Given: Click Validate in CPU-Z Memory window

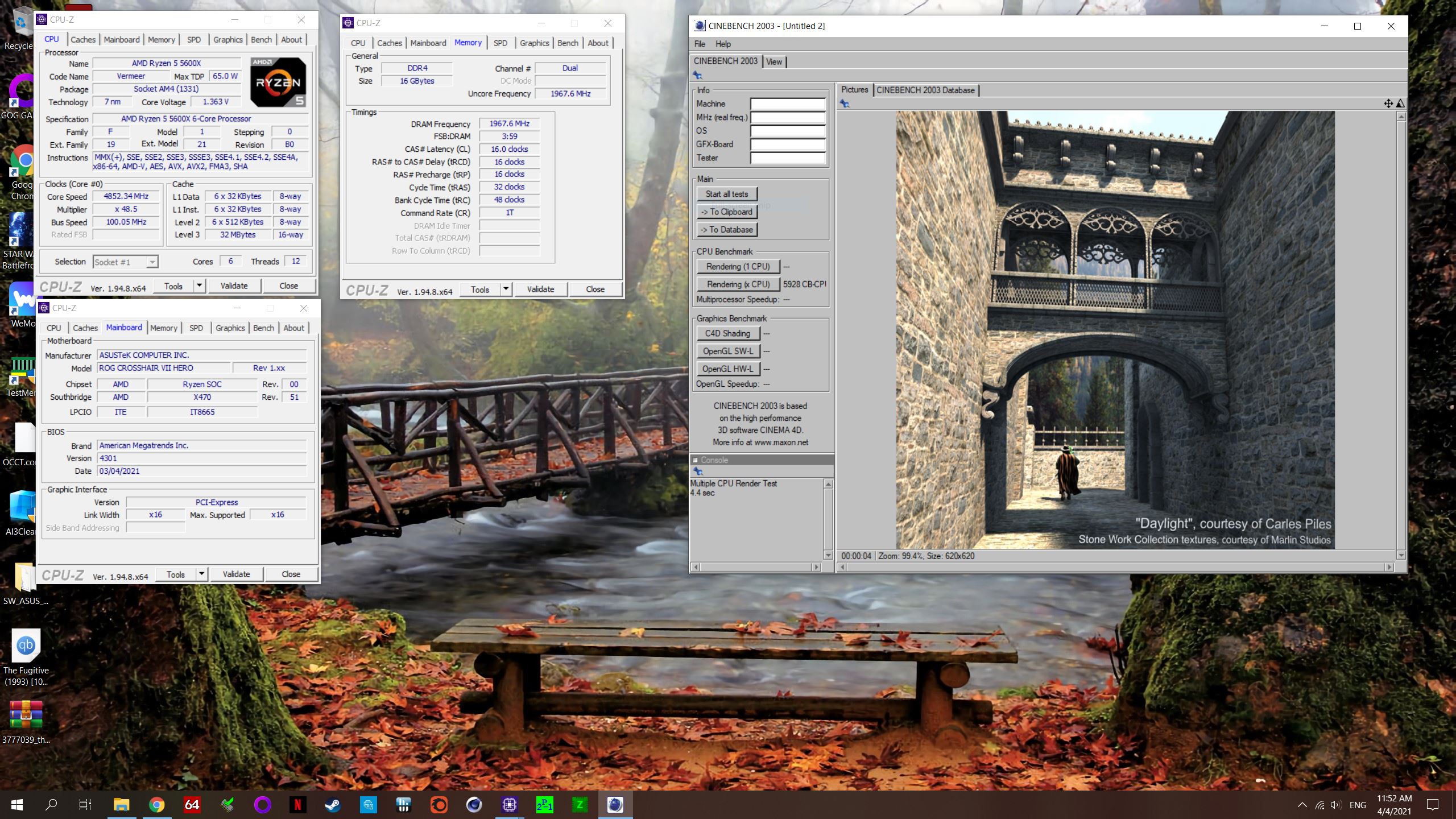Looking at the screenshot, I should [x=540, y=289].
